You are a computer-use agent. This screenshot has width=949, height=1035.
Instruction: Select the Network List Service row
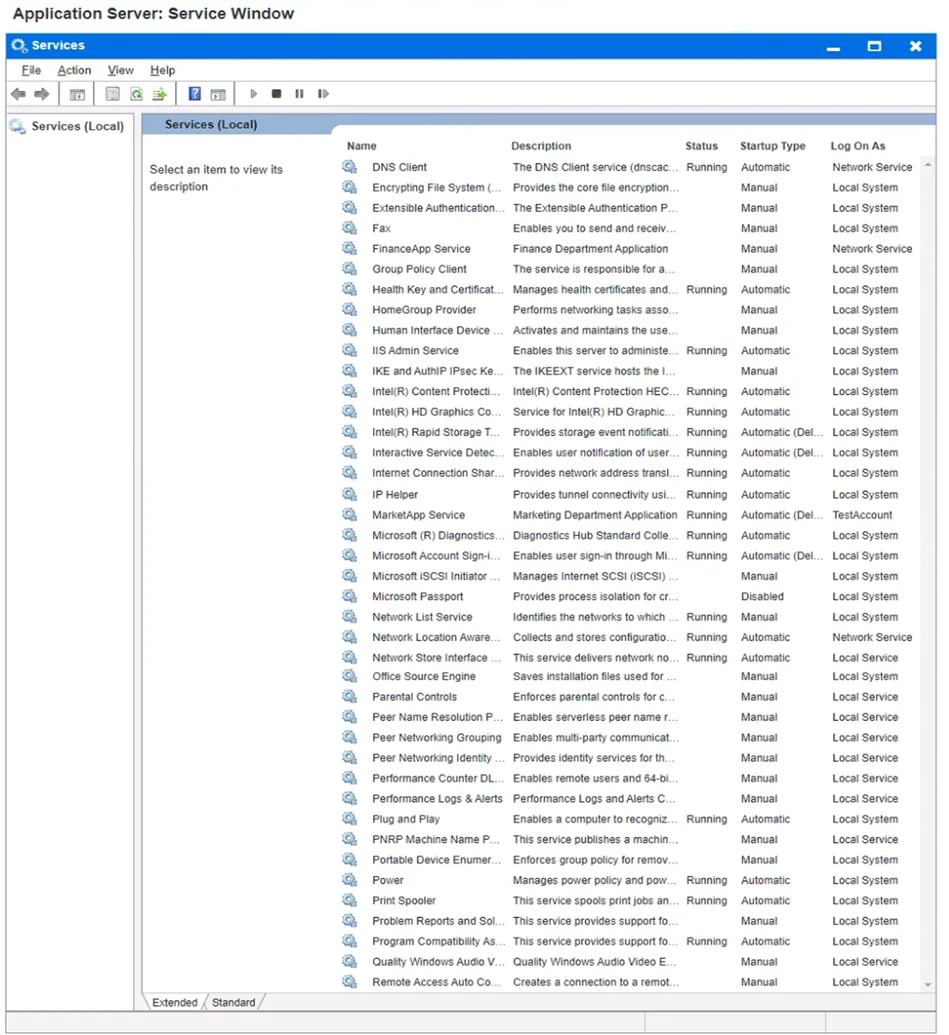(x=630, y=617)
